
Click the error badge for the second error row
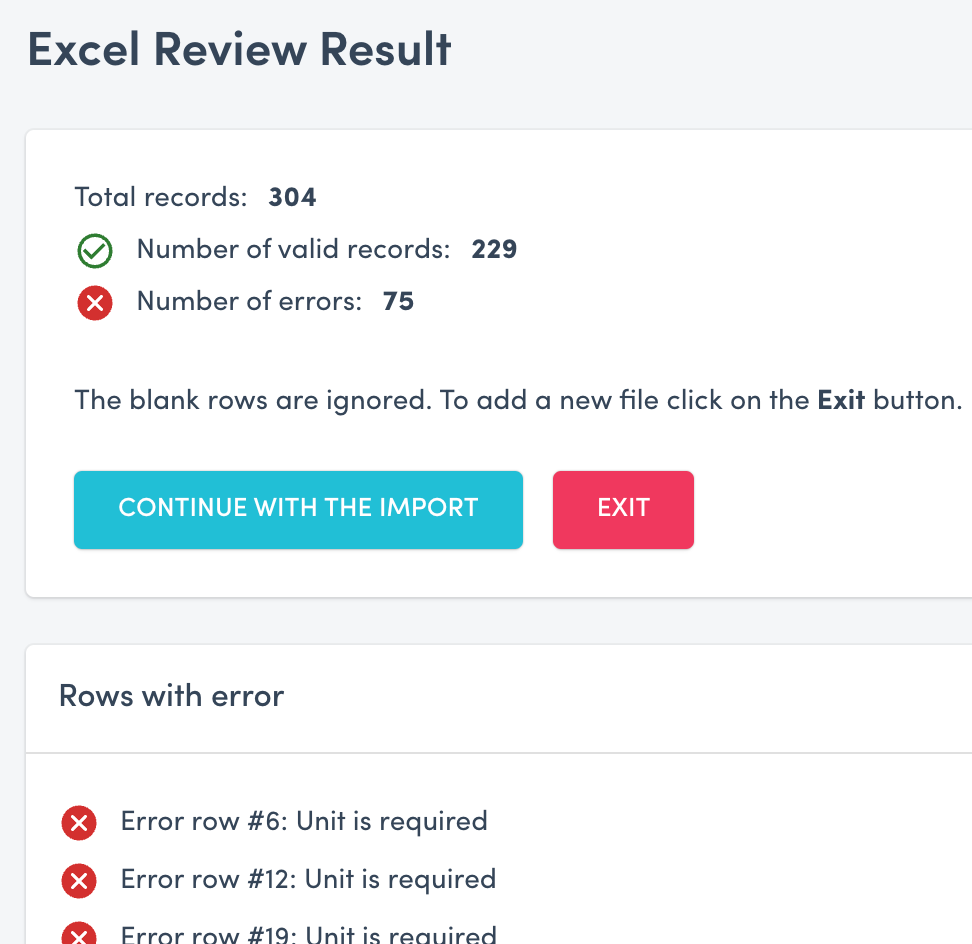tap(79, 881)
